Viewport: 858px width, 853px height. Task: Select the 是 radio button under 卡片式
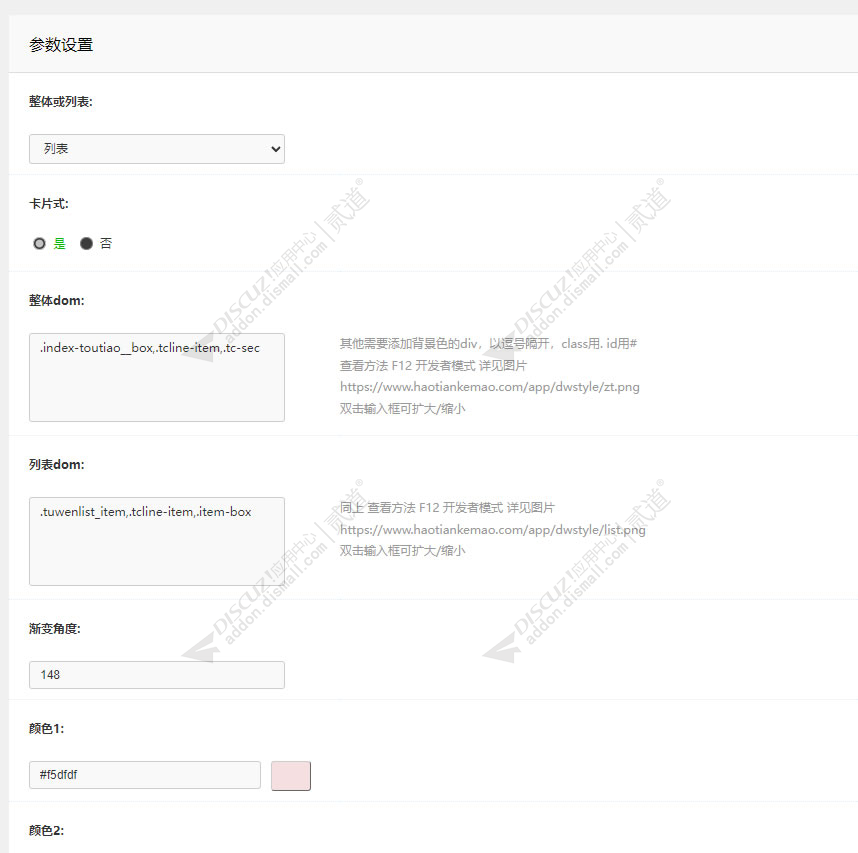tap(40, 243)
